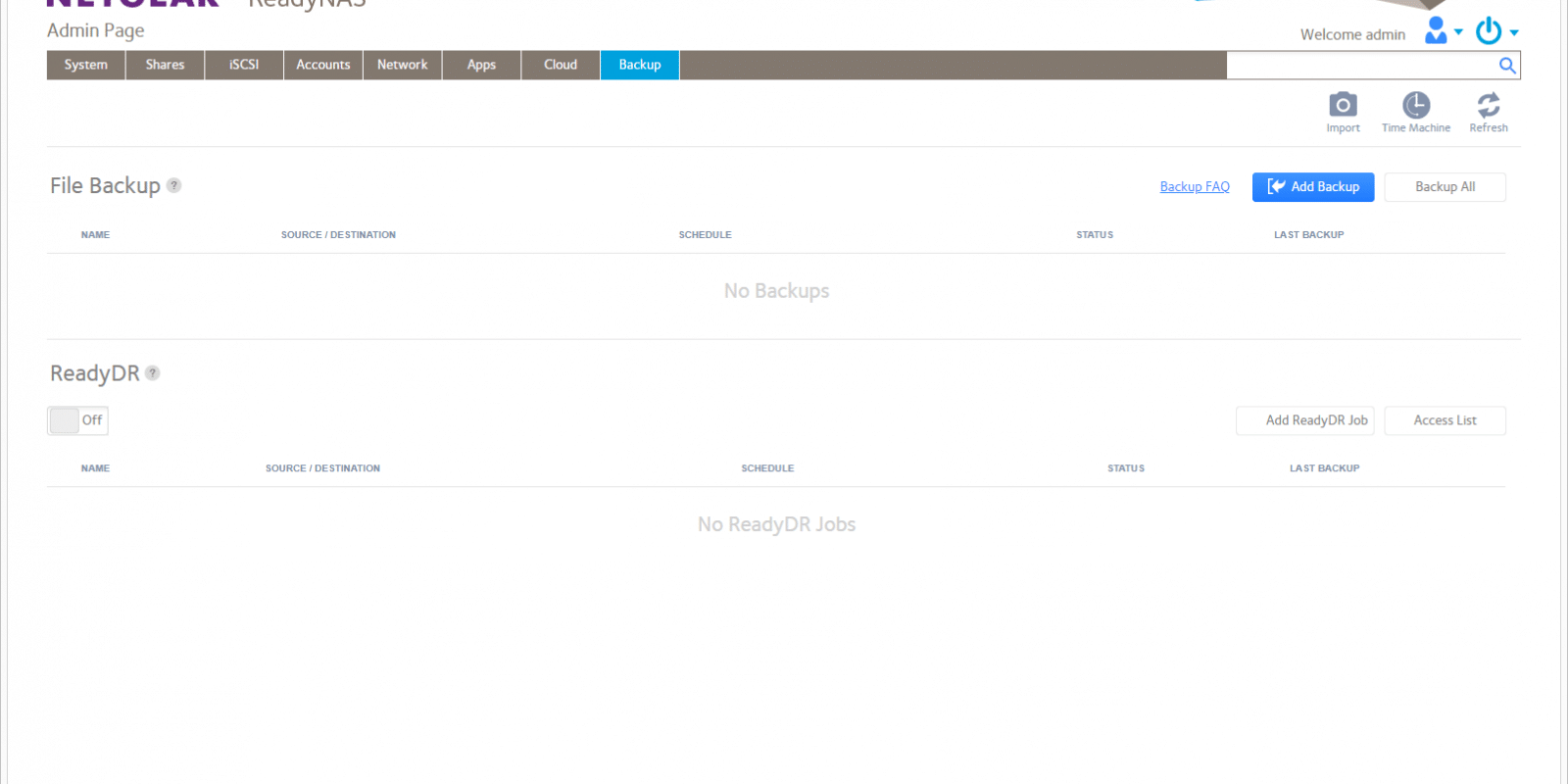
Task: Click the search magnifier icon
Action: pyautogui.click(x=1507, y=66)
